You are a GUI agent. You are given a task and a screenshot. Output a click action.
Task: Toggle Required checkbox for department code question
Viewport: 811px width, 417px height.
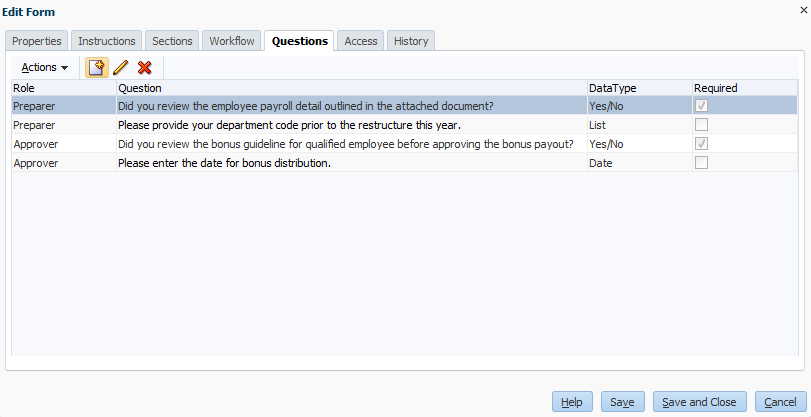[x=701, y=125]
